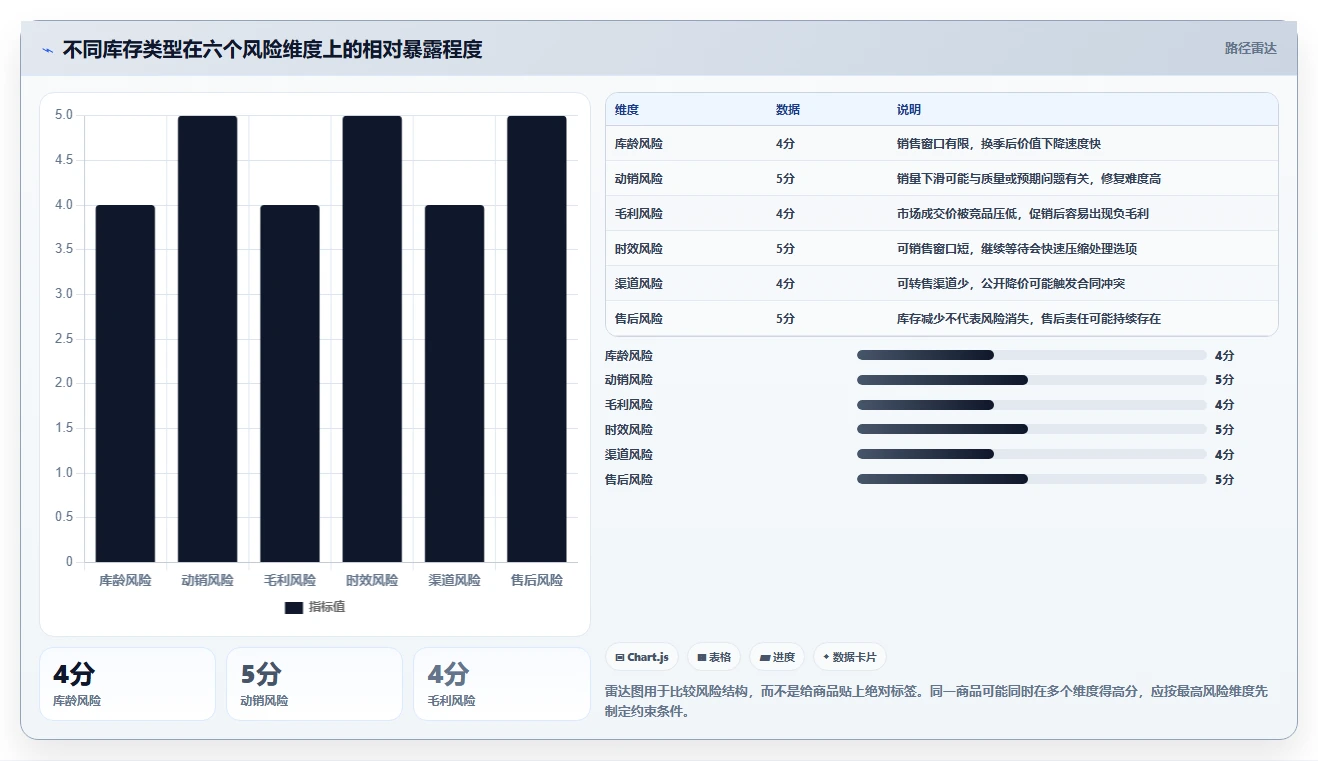Image resolution: width=1318 pixels, height=761 pixels.
Task: Click the 毛利风险 table row cell
Action: tap(639, 214)
